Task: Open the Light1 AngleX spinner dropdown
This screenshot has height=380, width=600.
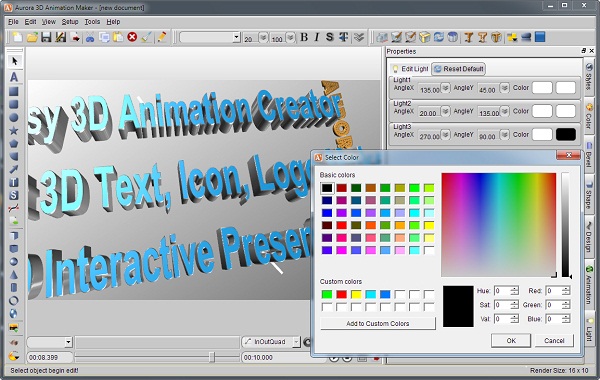Action: point(446,88)
